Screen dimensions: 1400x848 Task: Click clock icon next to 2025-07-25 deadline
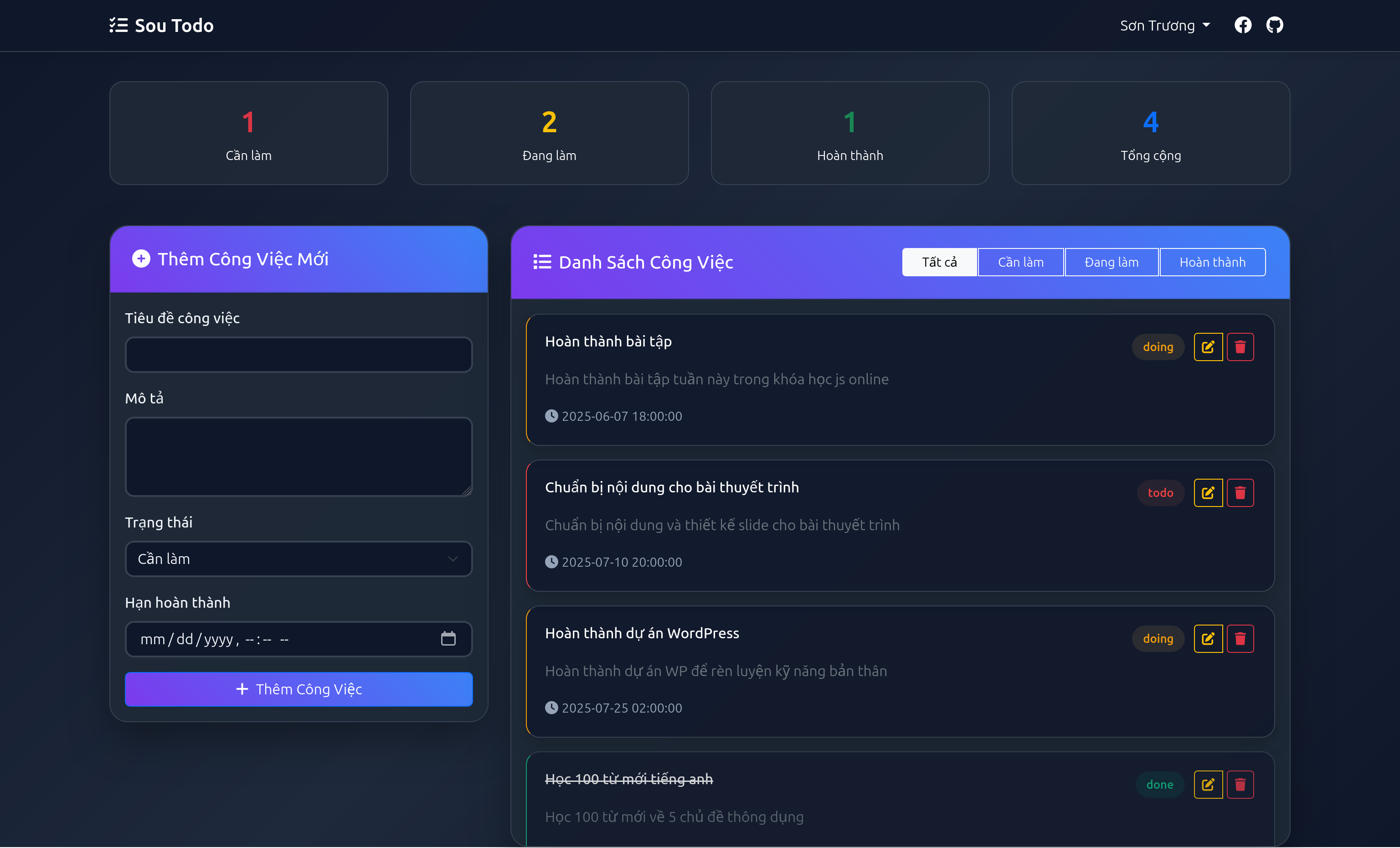point(551,708)
